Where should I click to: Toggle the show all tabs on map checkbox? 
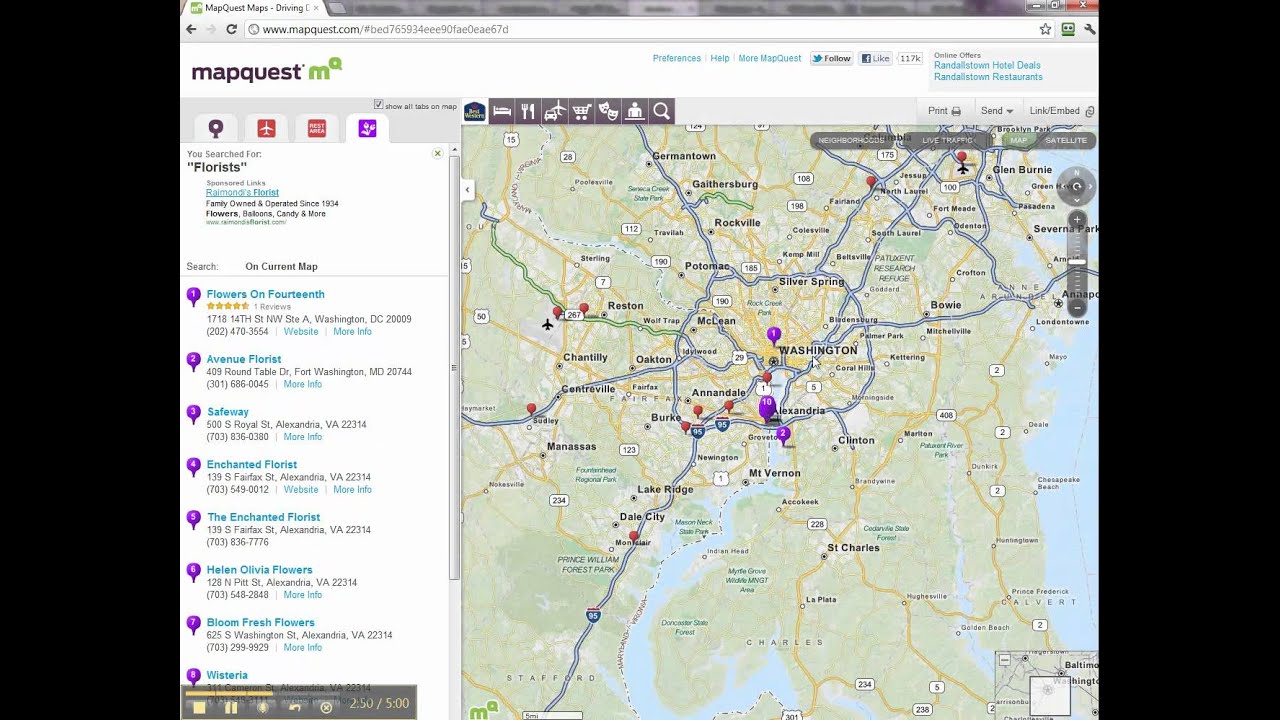tap(379, 105)
